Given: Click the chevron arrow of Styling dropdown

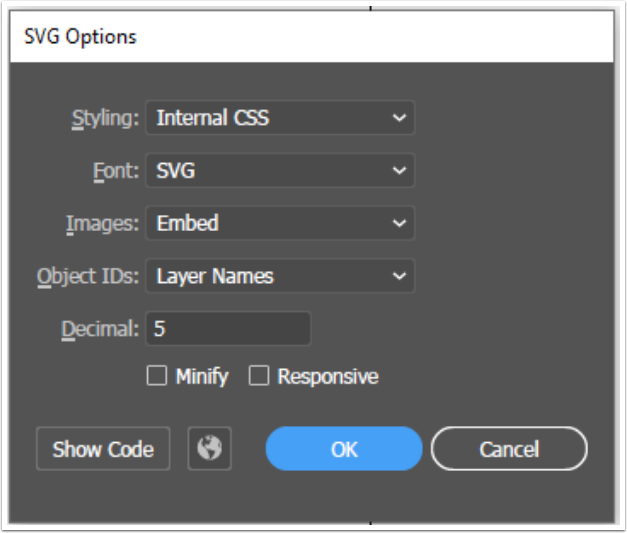Looking at the screenshot, I should click(x=399, y=118).
